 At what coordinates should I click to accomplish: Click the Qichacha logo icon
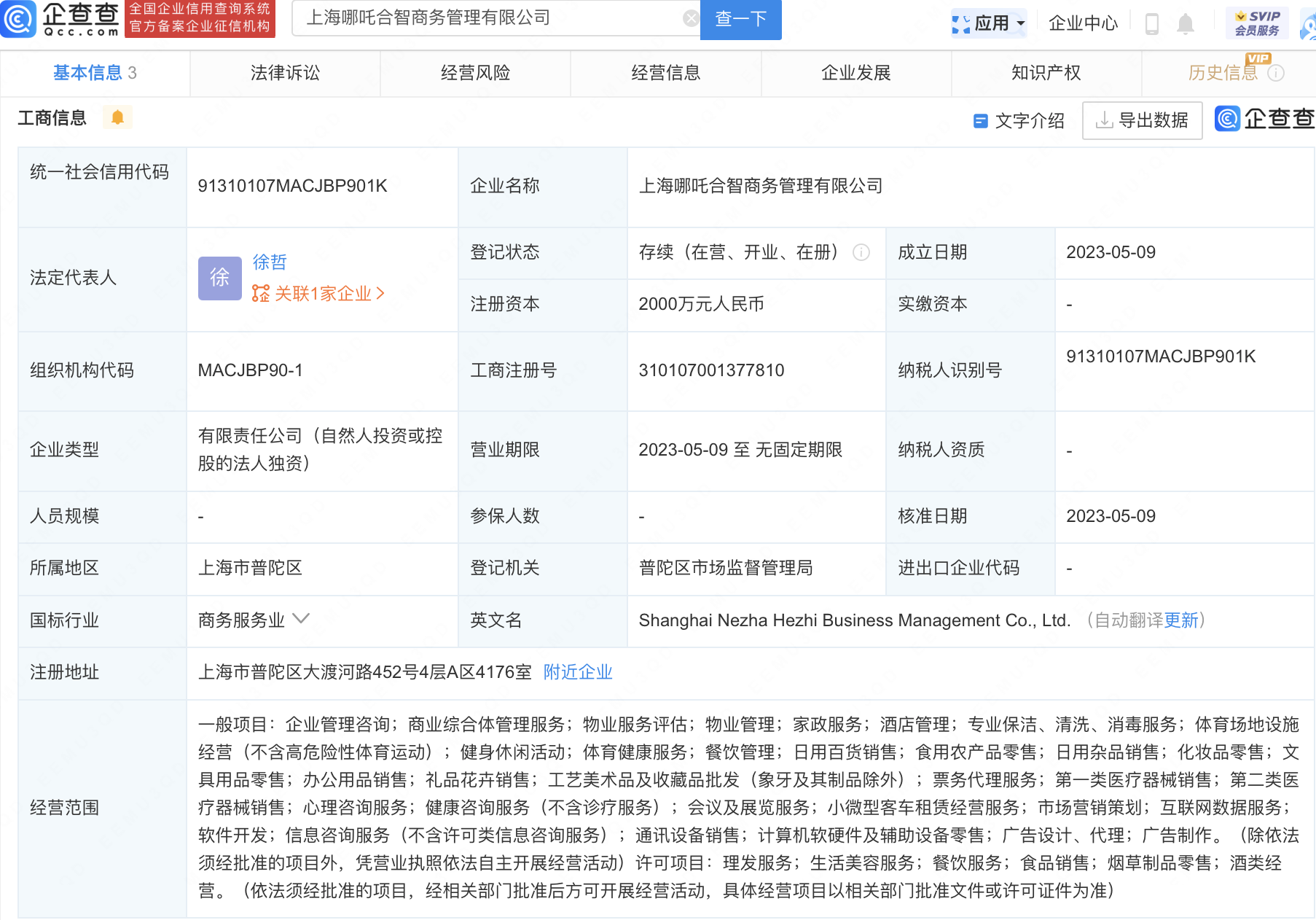(x=18, y=19)
